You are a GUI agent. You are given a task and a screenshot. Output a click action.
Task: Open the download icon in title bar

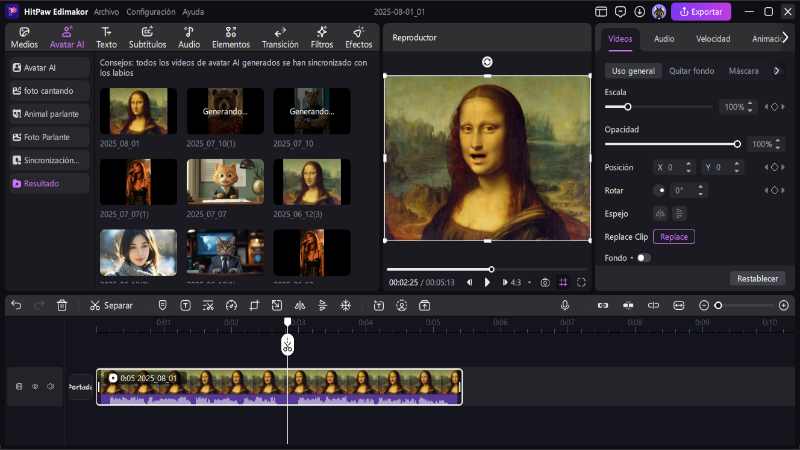click(x=639, y=11)
